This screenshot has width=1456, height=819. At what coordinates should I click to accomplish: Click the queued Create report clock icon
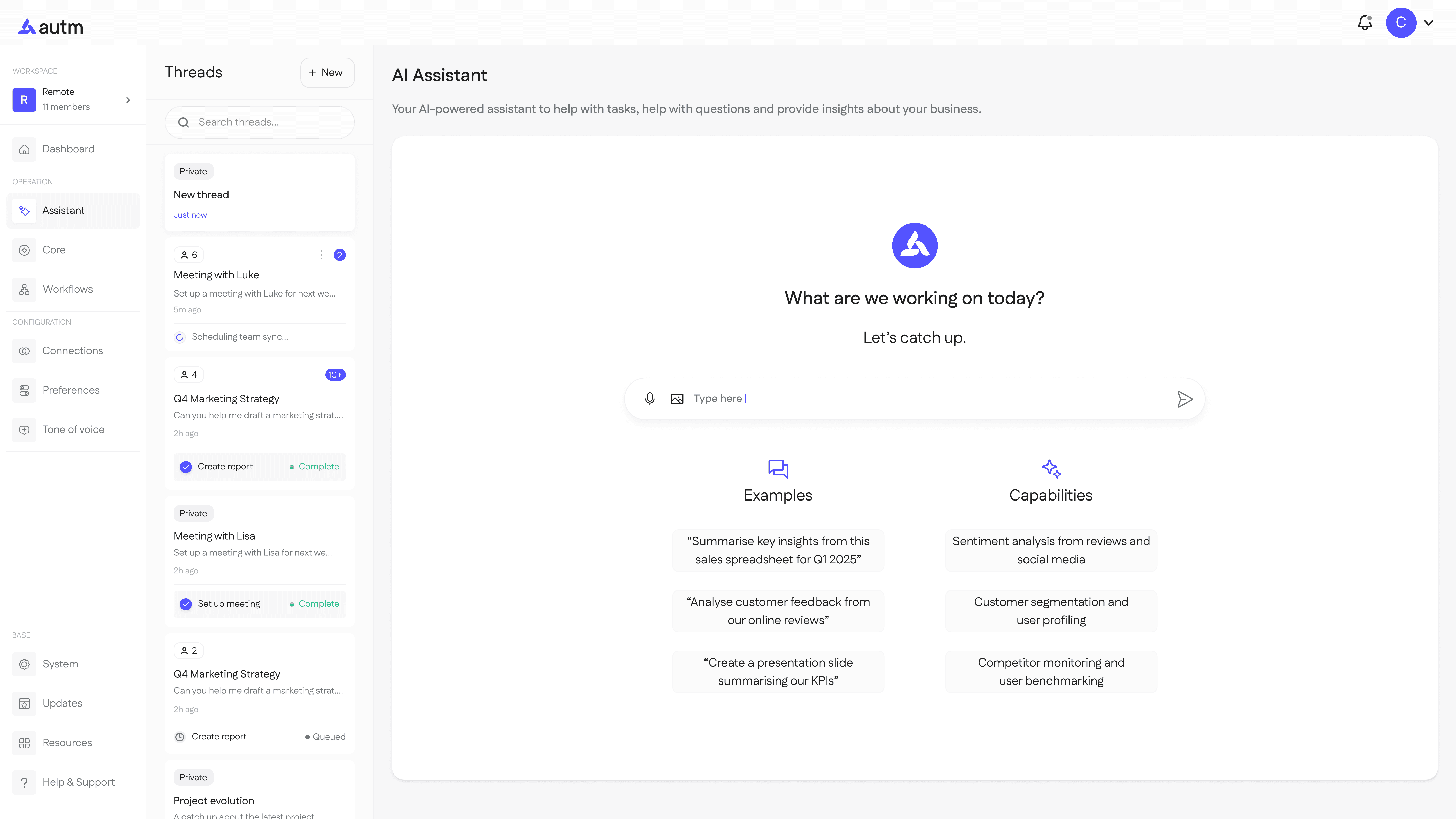[x=180, y=737]
